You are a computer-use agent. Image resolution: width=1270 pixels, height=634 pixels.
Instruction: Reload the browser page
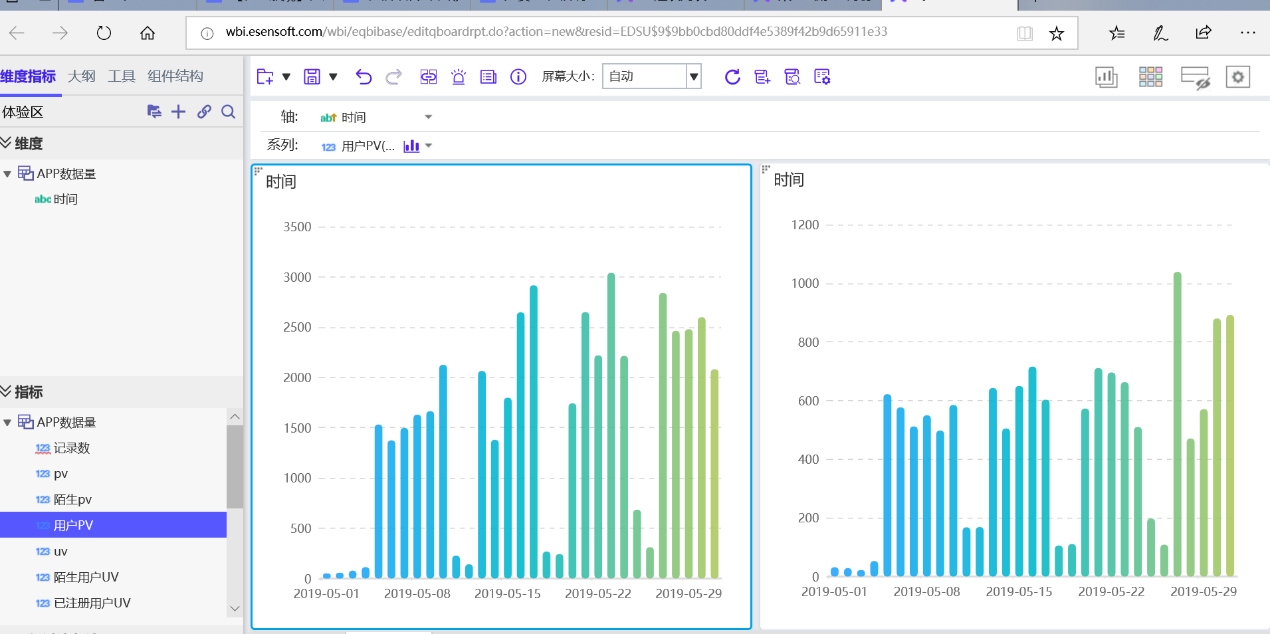coord(104,33)
